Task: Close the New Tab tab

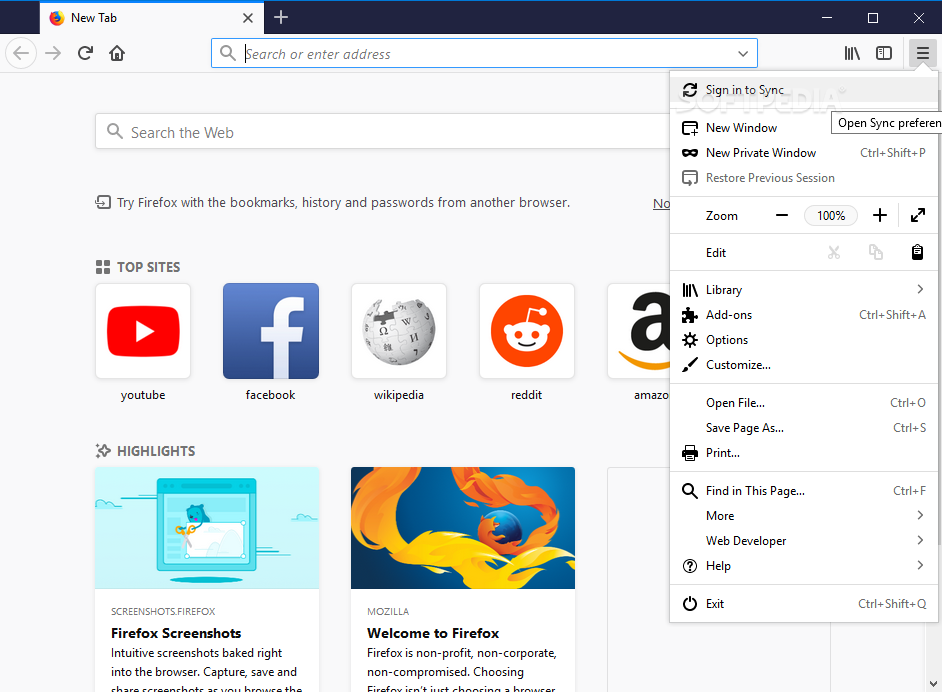Action: tap(248, 18)
